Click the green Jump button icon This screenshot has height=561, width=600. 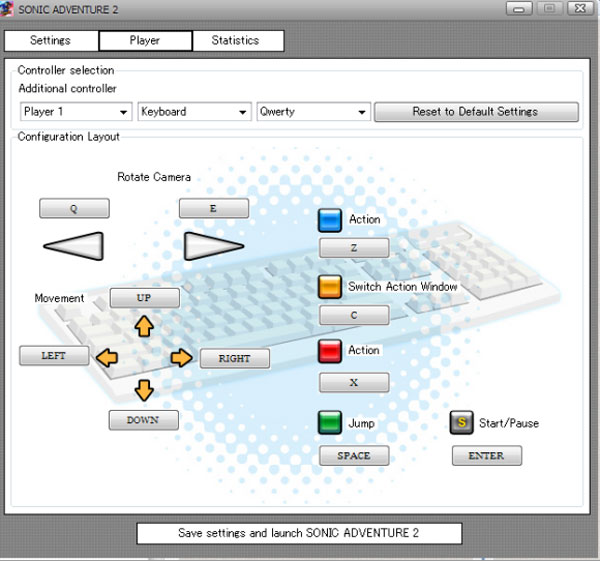[330, 423]
